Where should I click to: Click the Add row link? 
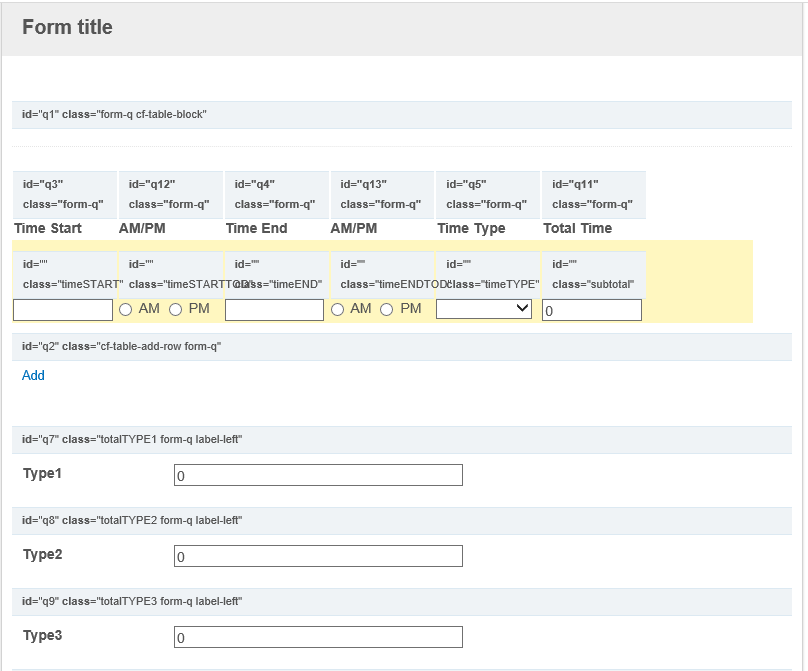click(x=33, y=376)
